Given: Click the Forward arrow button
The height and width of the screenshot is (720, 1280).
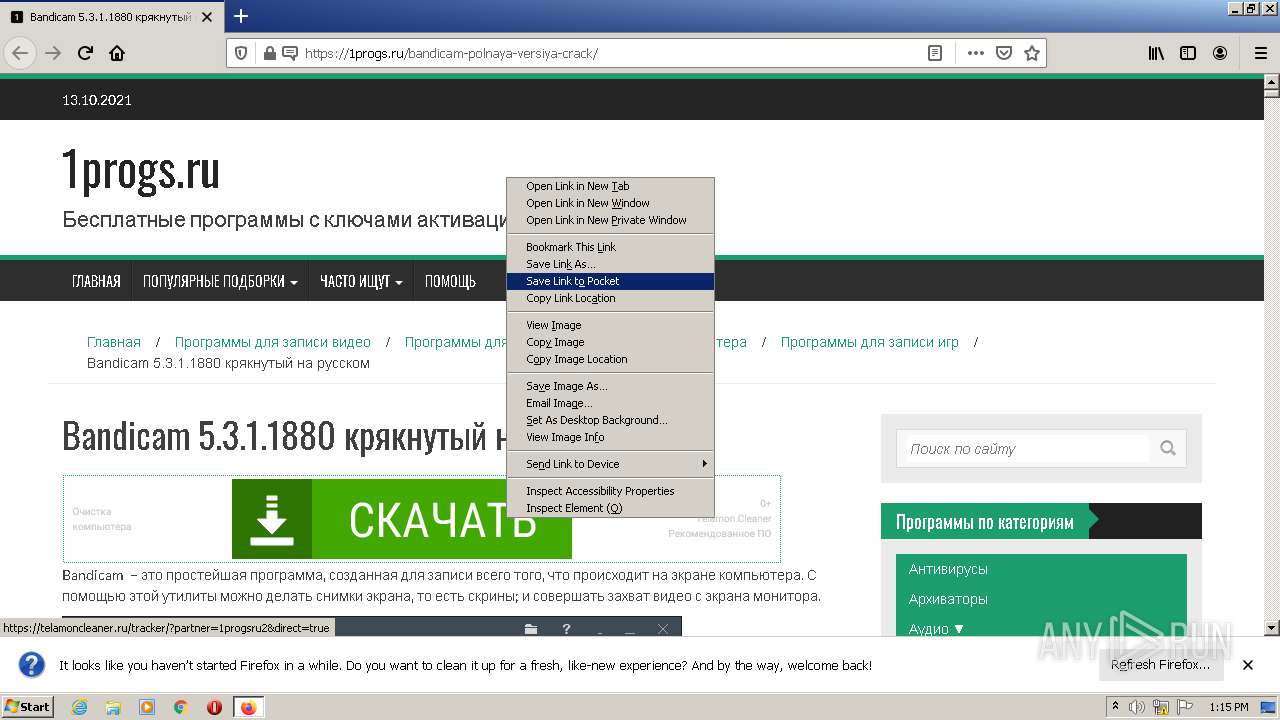Looking at the screenshot, I should 53,53.
